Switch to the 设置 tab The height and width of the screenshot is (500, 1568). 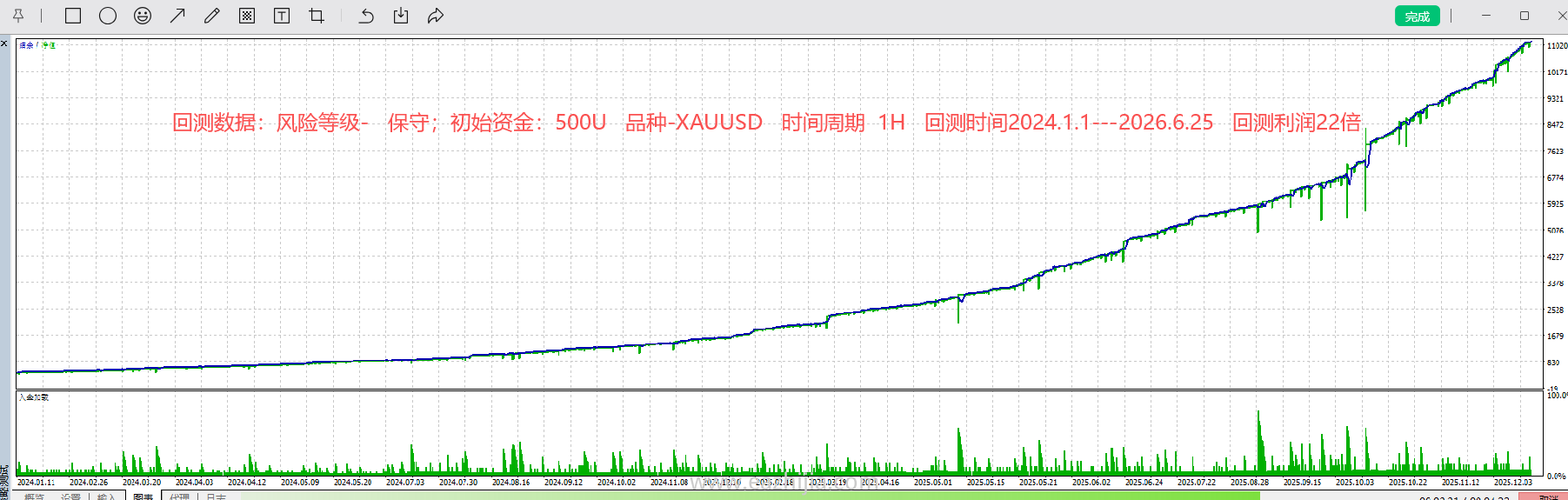click(x=70, y=497)
